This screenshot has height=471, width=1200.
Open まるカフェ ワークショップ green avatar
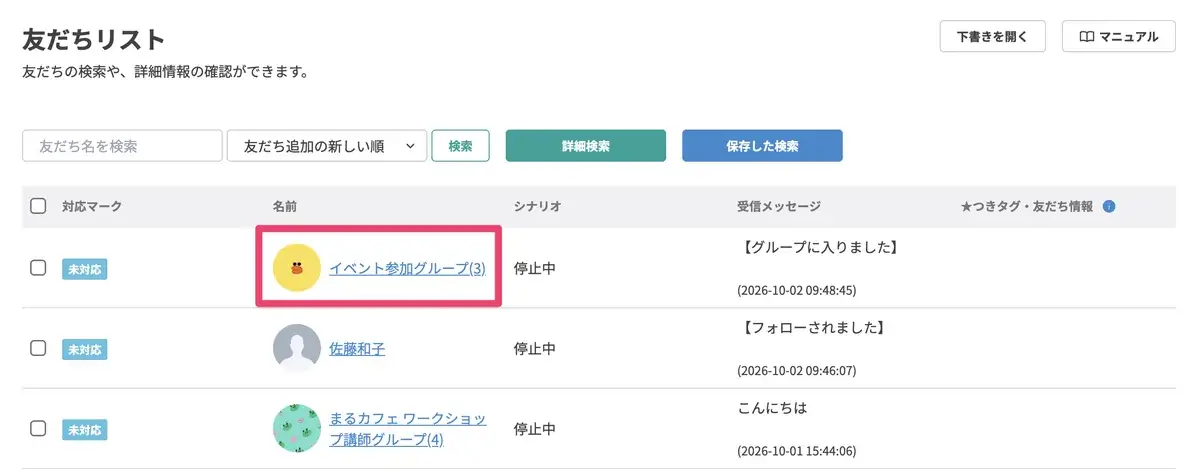pyautogui.click(x=297, y=429)
